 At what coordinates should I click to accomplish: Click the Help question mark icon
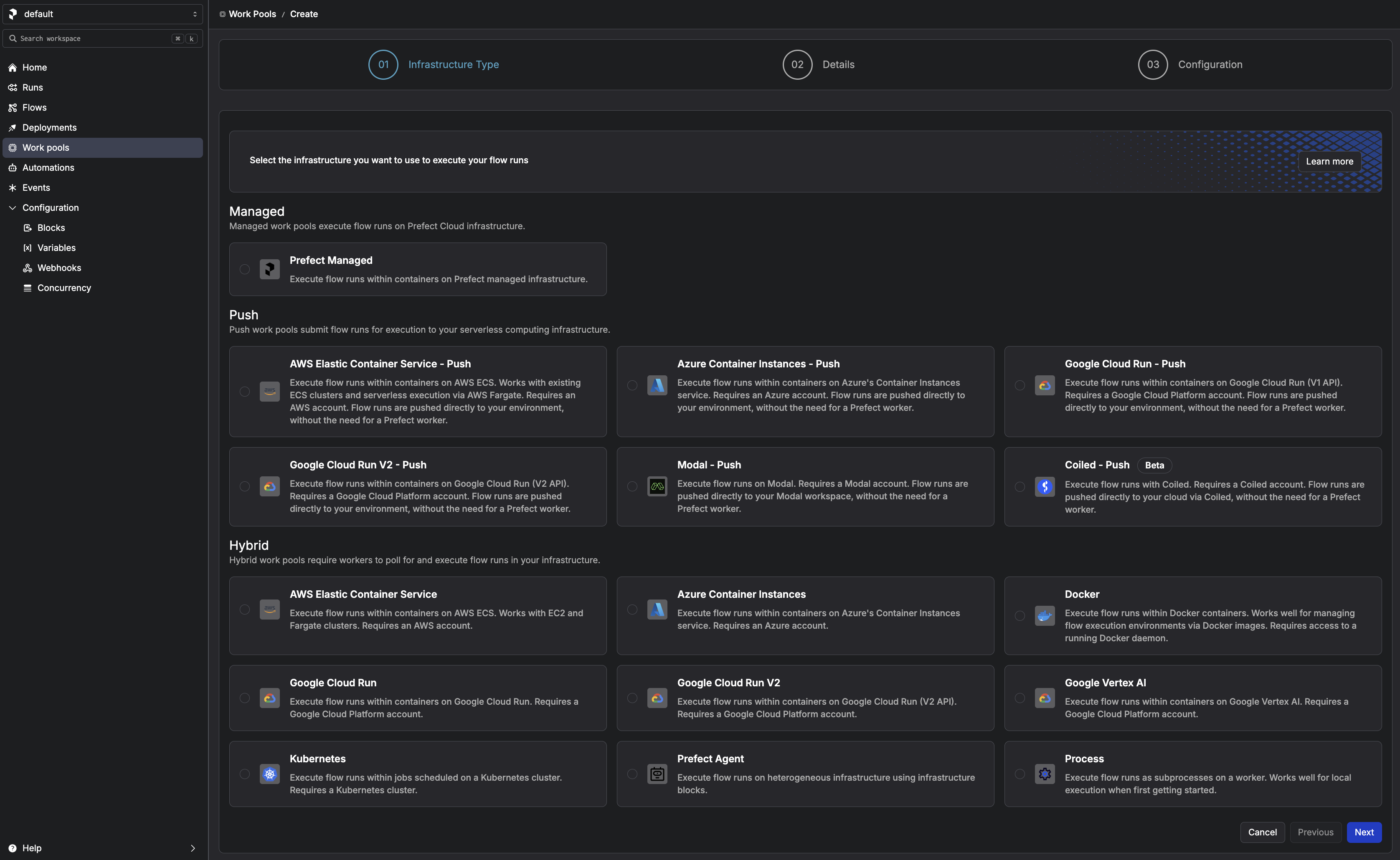click(x=13, y=847)
